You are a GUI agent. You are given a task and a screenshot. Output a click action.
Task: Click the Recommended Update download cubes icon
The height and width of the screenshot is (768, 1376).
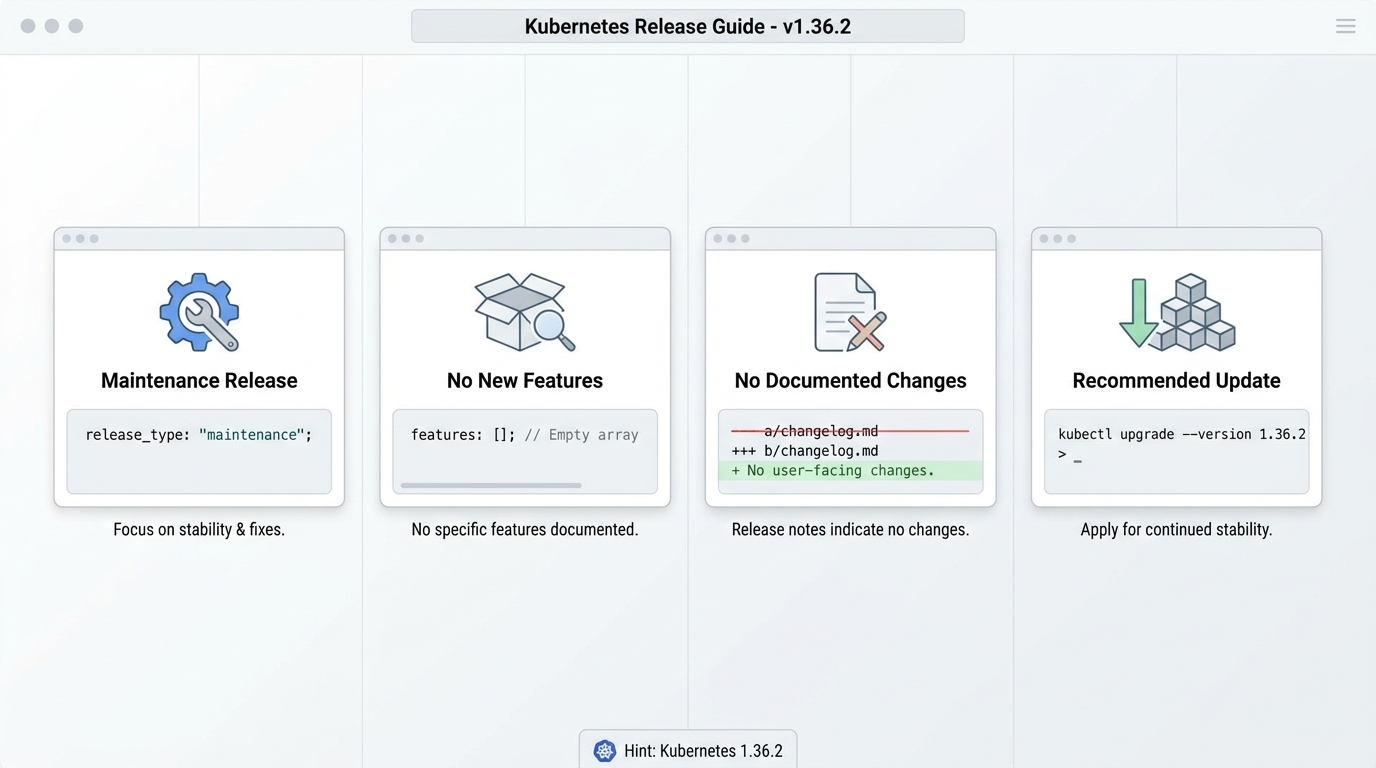pos(1176,312)
